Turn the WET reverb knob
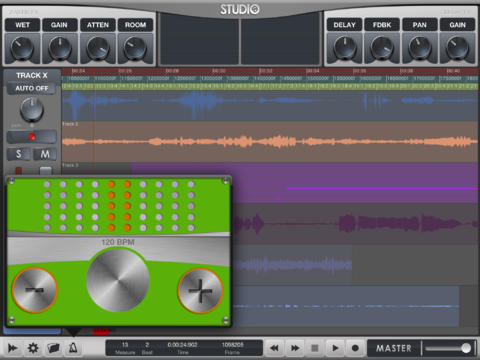The height and width of the screenshot is (360, 480). coord(22,49)
